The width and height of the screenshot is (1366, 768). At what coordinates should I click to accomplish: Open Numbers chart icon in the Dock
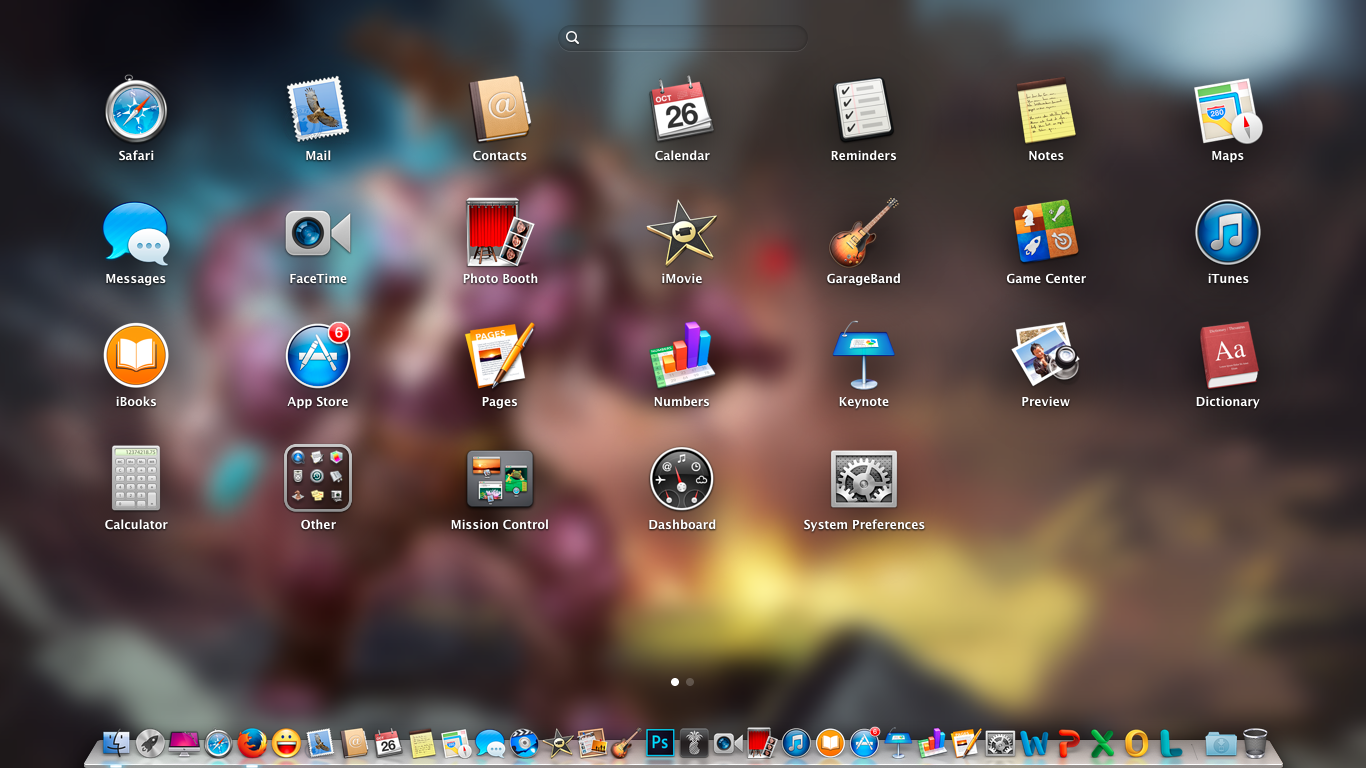932,743
